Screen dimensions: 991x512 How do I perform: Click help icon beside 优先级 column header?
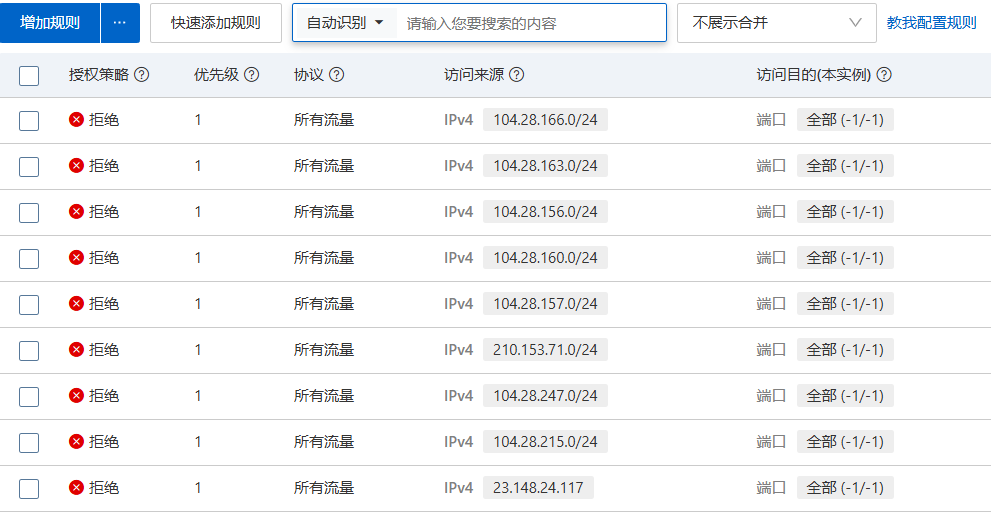pos(252,75)
